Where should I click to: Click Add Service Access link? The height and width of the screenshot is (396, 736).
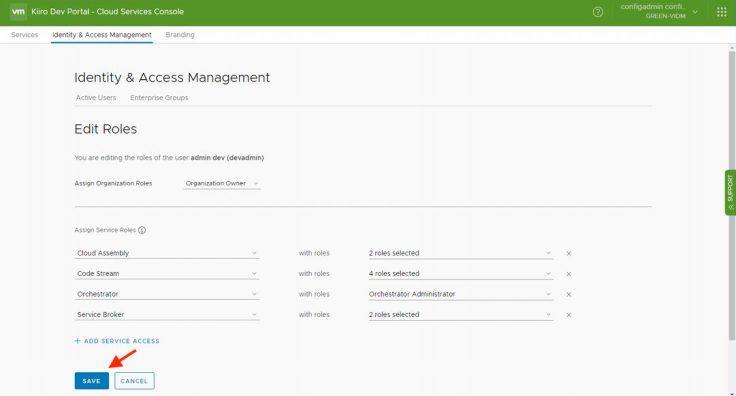pyautogui.click(x=117, y=341)
